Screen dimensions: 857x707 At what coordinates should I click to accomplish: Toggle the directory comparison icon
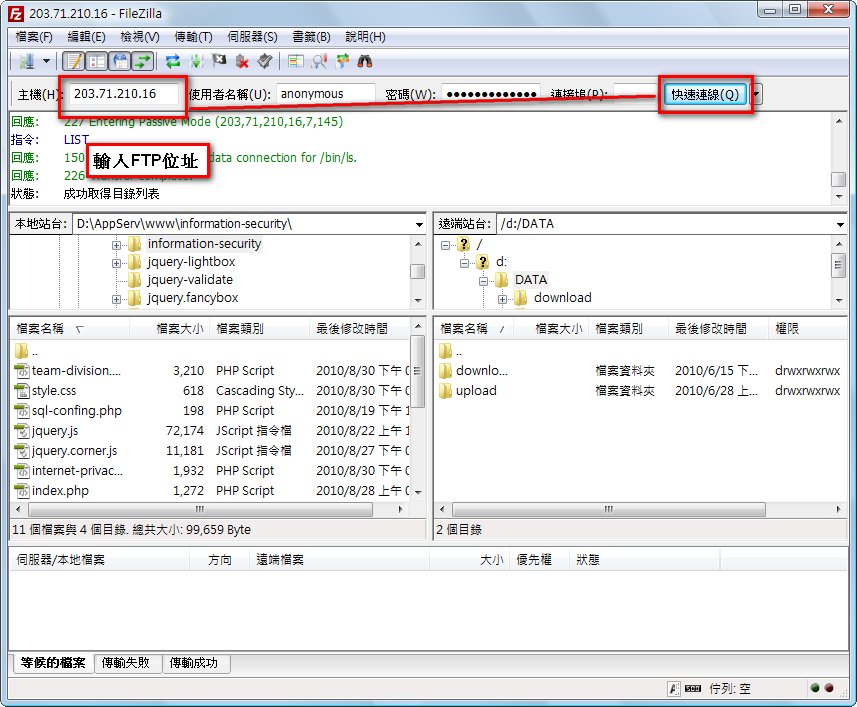[x=319, y=61]
